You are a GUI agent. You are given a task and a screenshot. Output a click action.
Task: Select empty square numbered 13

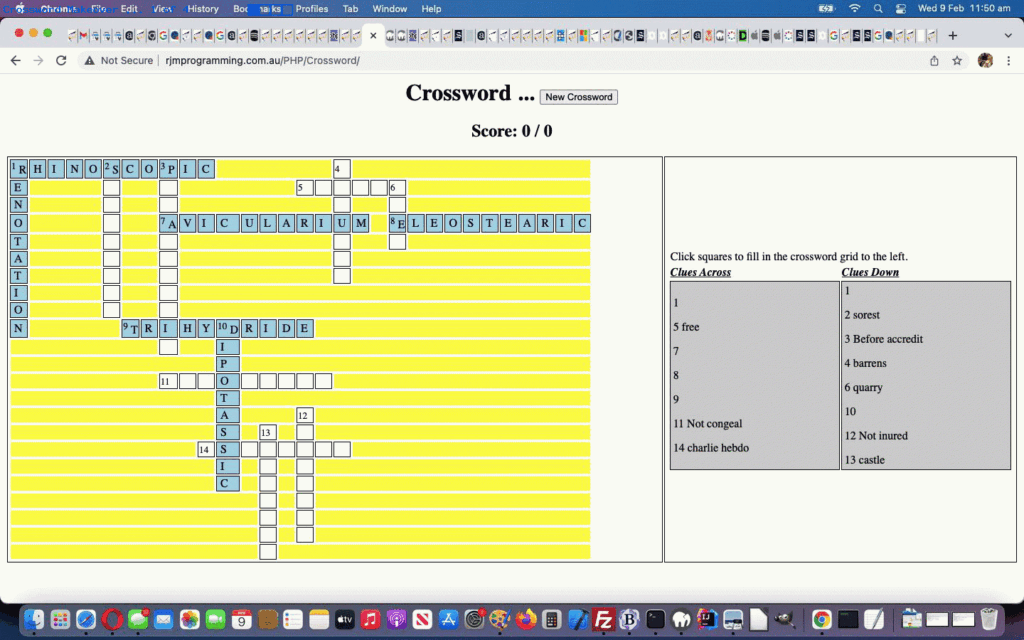coord(267,432)
